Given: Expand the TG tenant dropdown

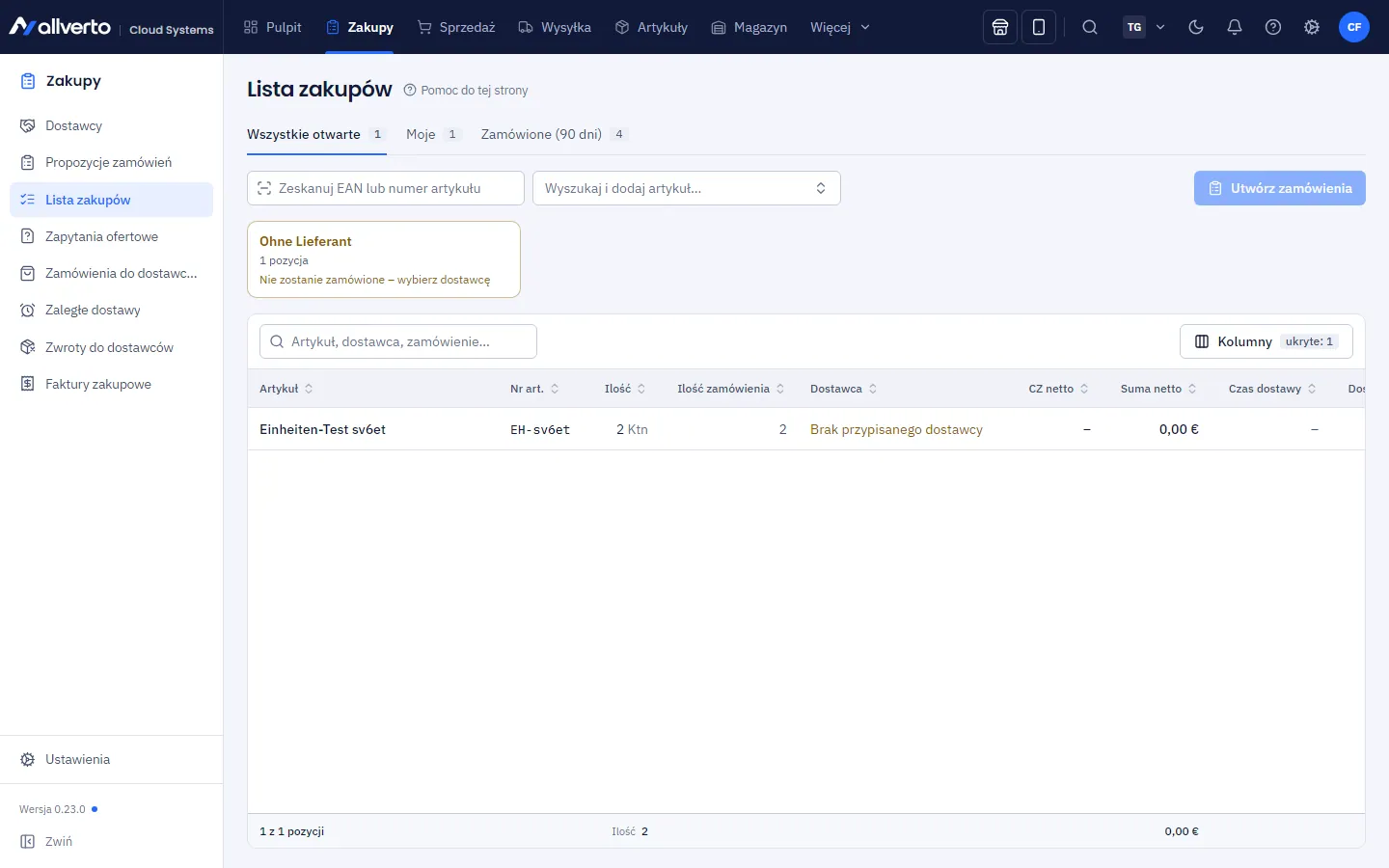Looking at the screenshot, I should pyautogui.click(x=1145, y=27).
